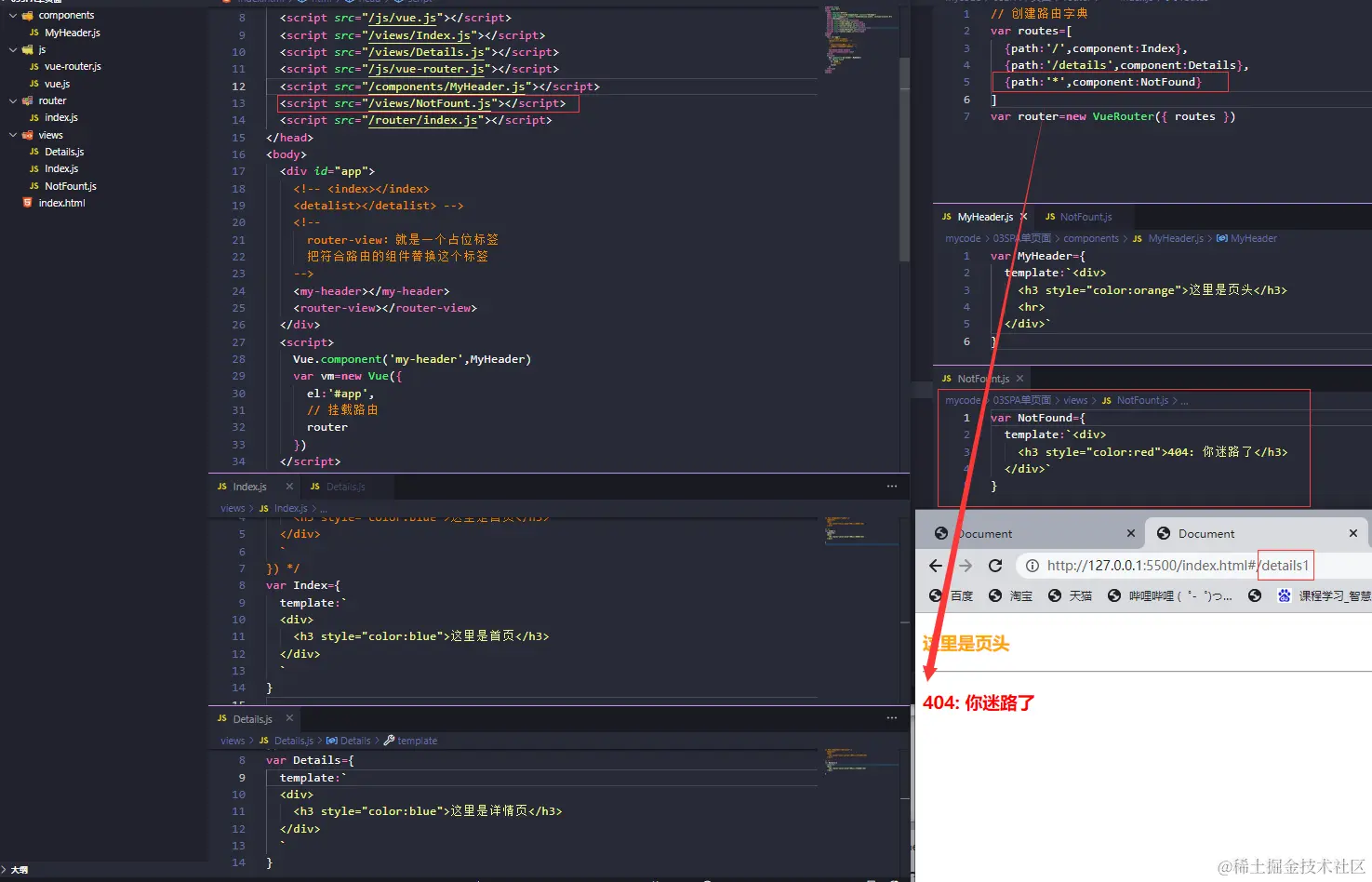Click the Index.js breadcrumb item
Image resolution: width=1372 pixels, height=882 pixels.
[290, 508]
